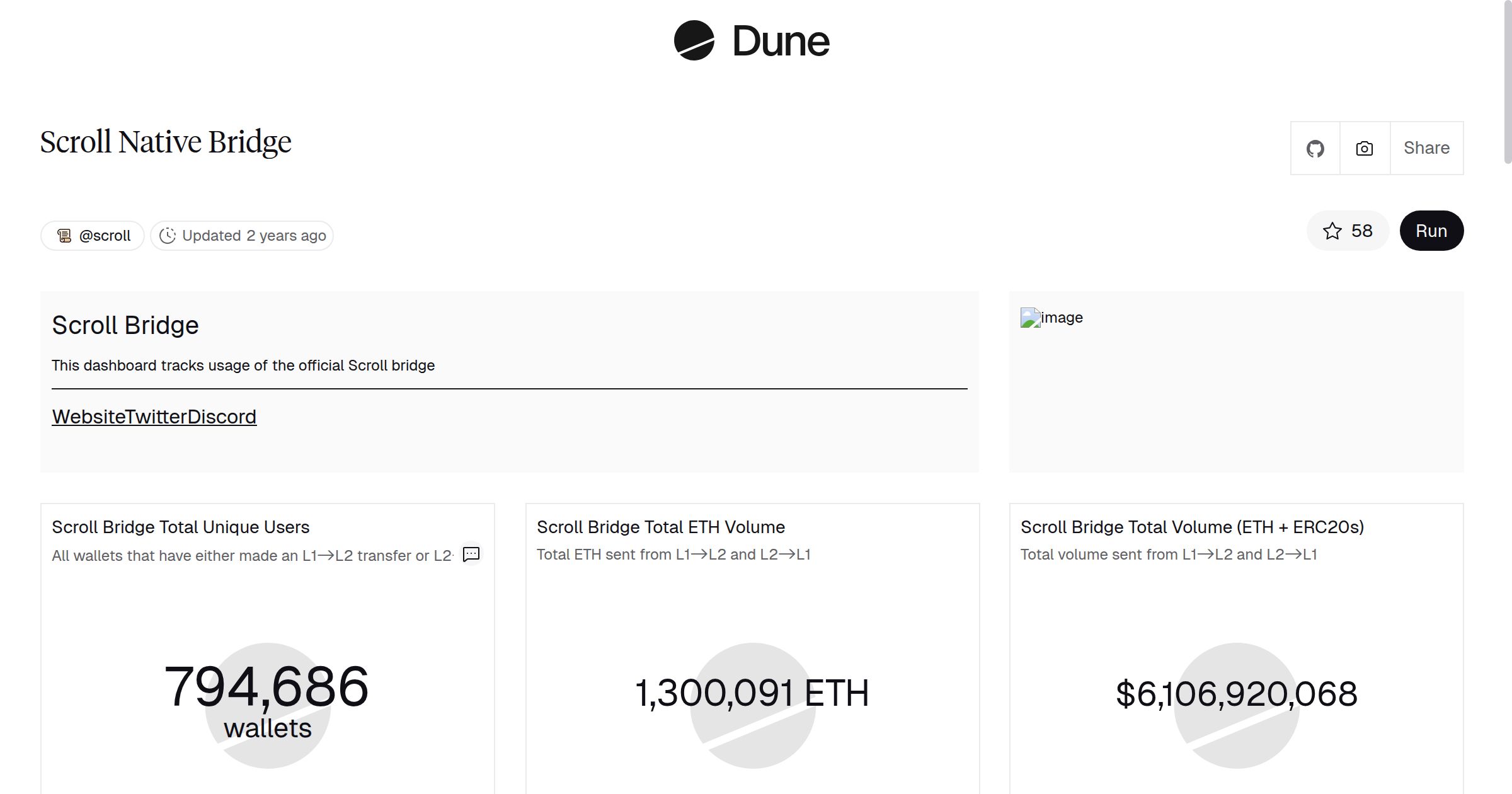
Task: Click the Run button
Action: (1431, 231)
